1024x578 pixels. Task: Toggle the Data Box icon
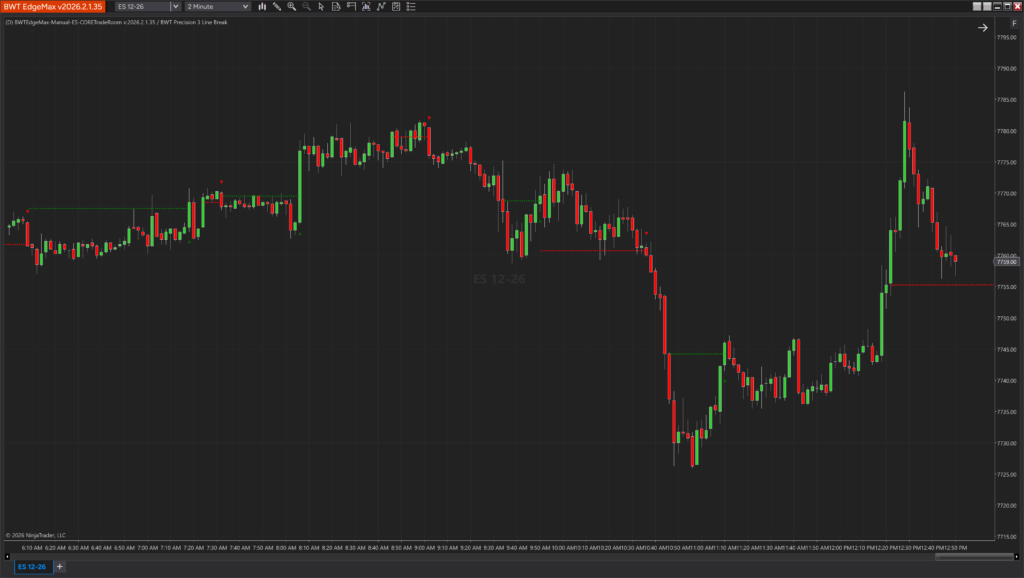click(336, 7)
